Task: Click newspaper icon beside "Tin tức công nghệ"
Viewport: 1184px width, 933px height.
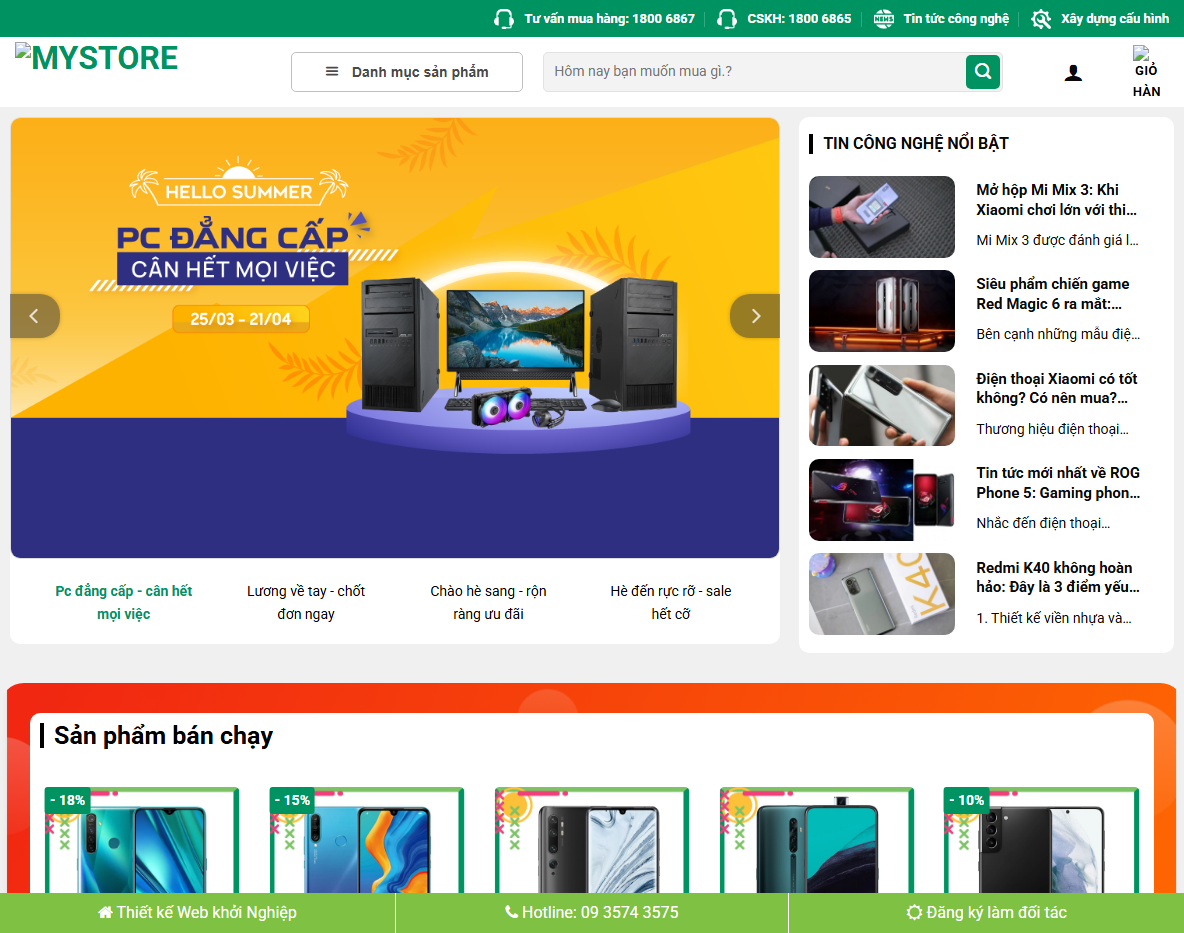Action: point(884,18)
